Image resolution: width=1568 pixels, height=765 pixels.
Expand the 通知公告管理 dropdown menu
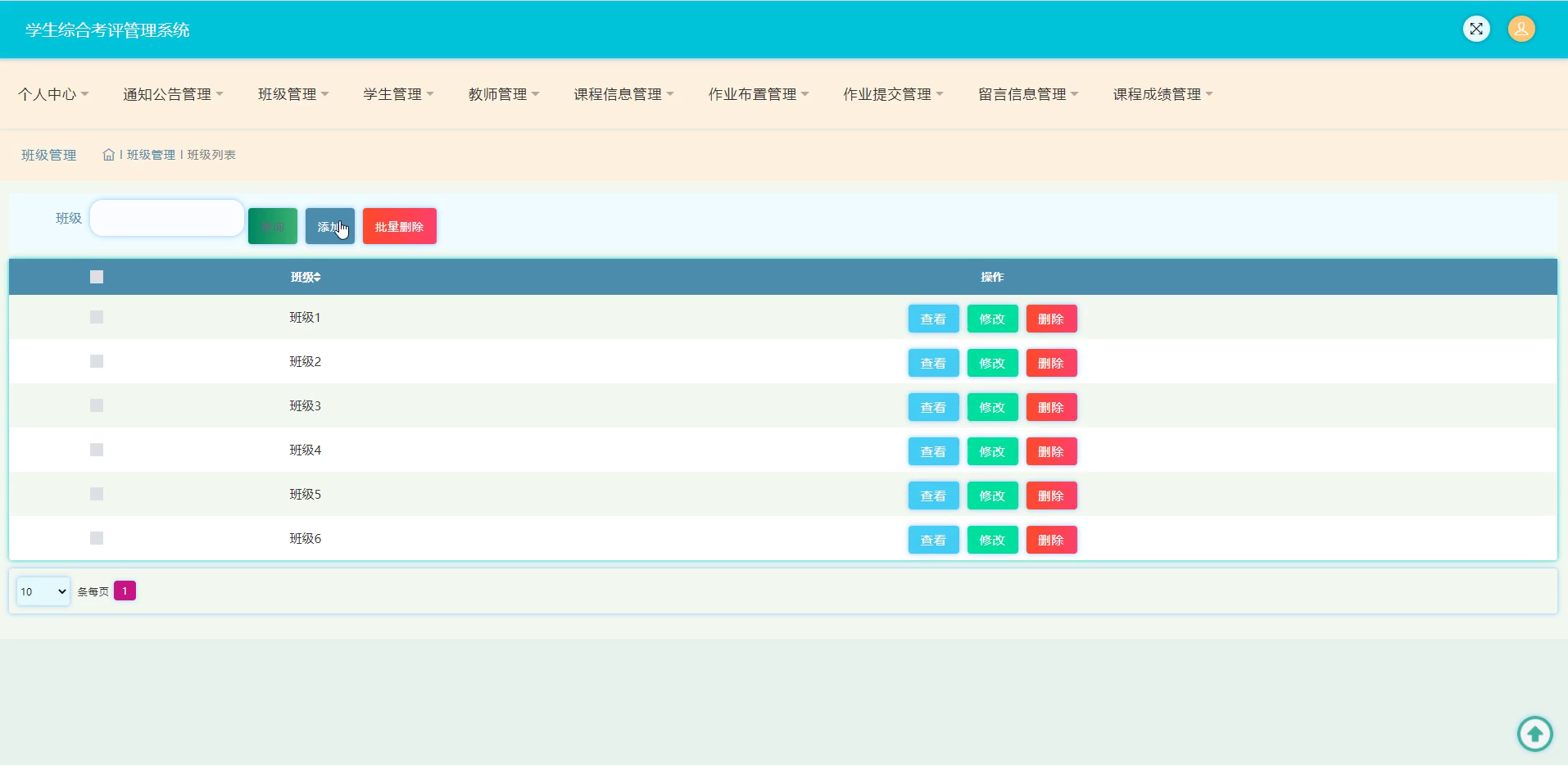tap(173, 94)
